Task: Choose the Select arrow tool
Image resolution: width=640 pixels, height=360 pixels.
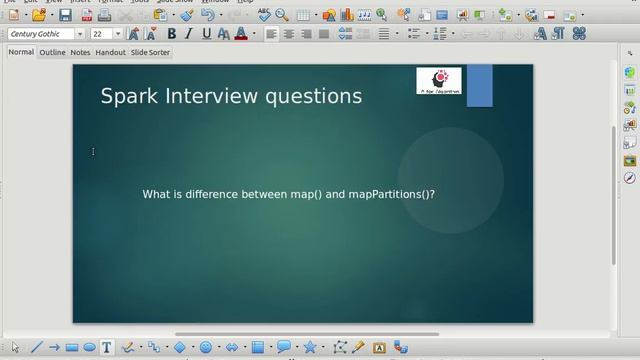Action: click(x=16, y=347)
